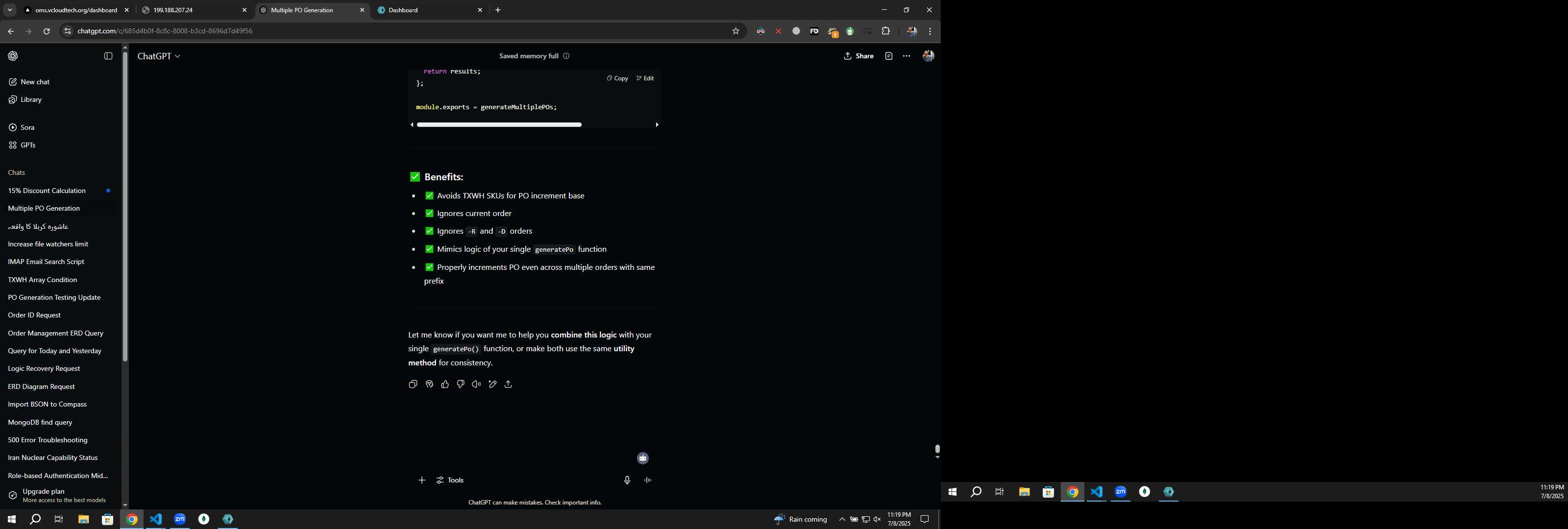Edit the response in canvas (pencil icon)
This screenshot has width=1568, height=529.
[492, 384]
